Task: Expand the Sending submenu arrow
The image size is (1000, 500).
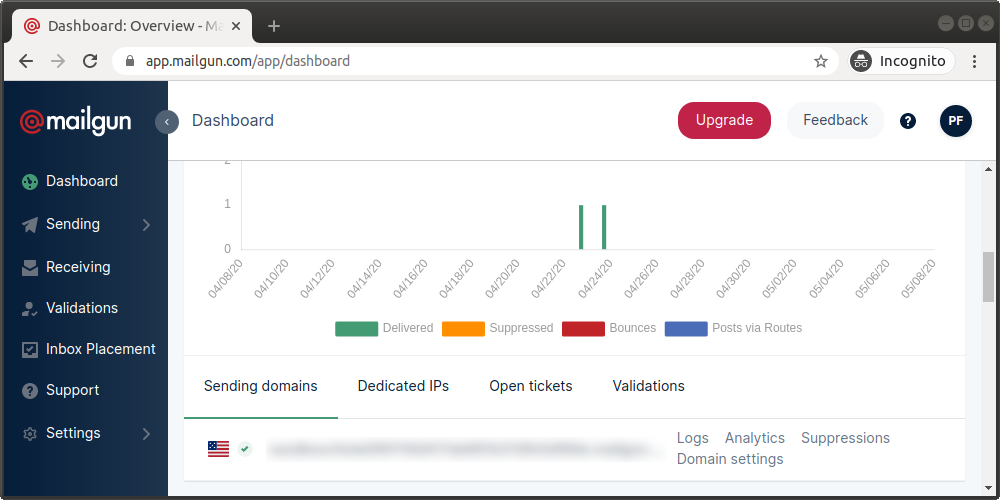Action: [x=146, y=225]
